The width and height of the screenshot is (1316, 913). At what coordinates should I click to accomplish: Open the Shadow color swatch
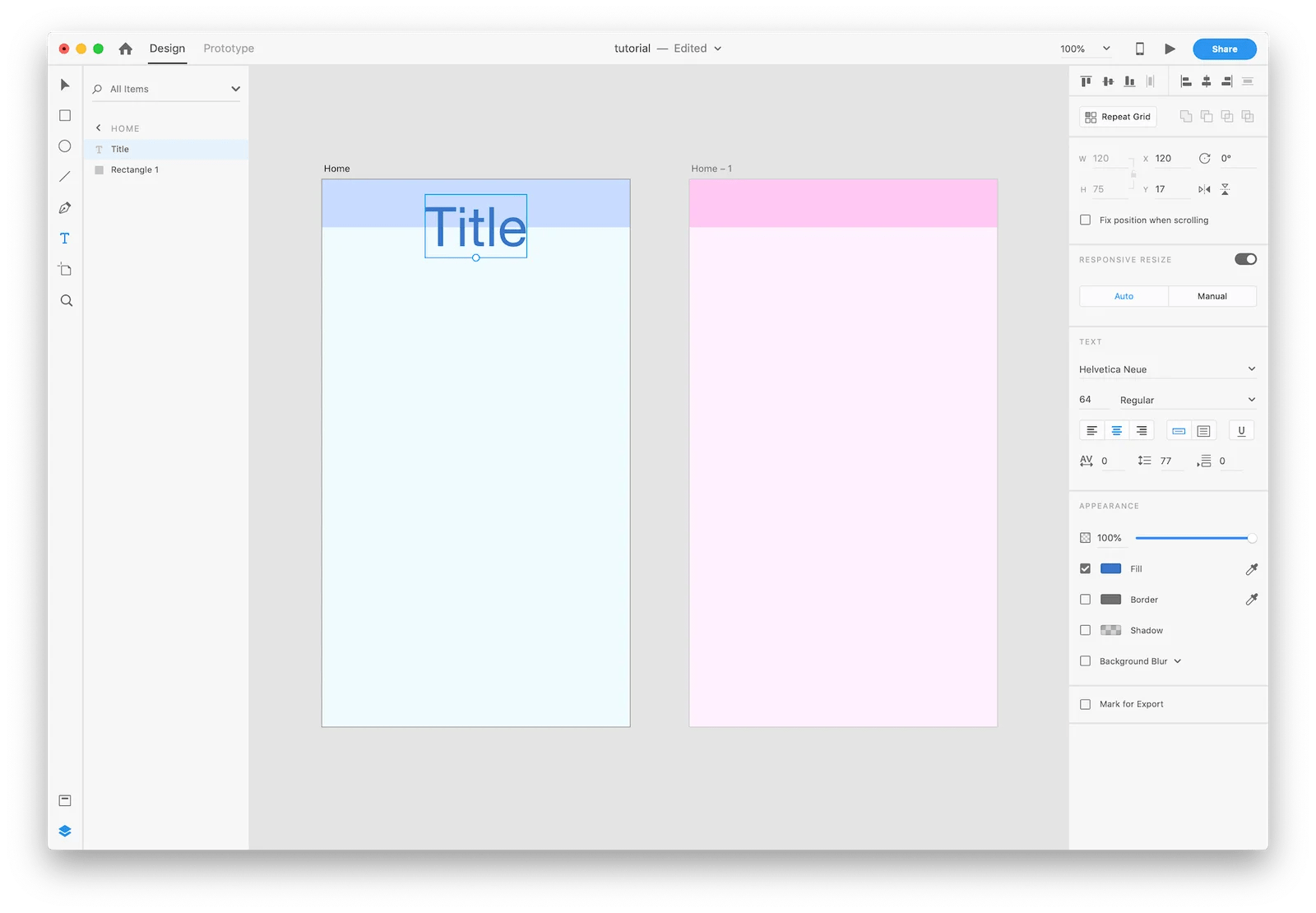[1111, 630]
